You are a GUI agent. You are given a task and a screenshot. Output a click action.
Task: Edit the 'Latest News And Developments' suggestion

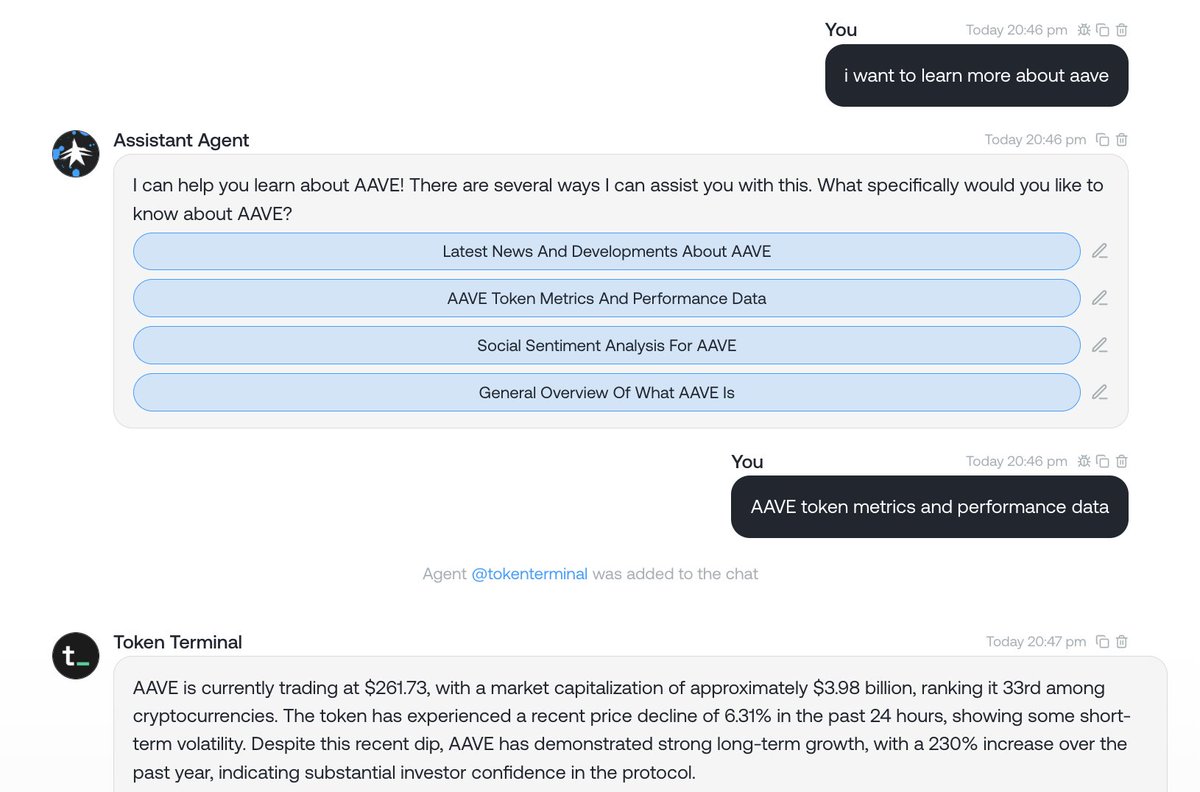pos(1099,251)
